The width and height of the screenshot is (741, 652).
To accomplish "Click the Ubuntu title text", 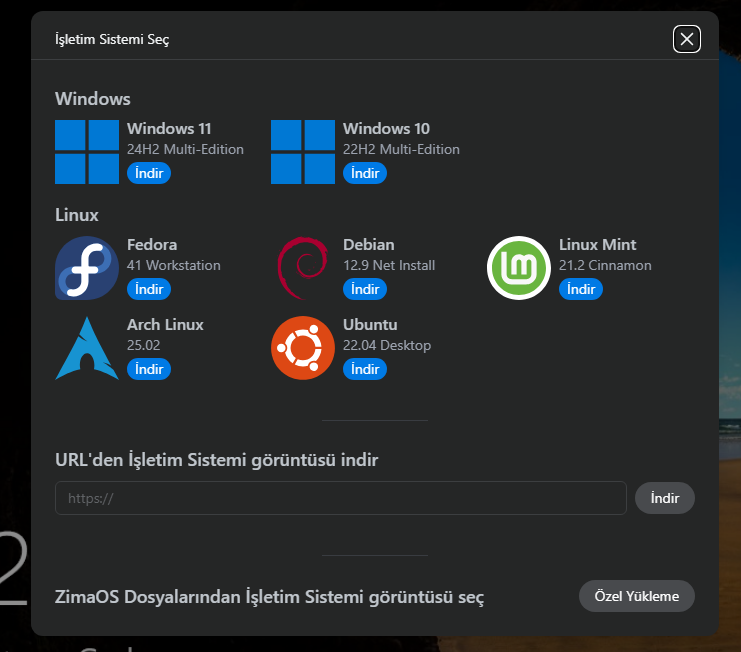I will pos(370,325).
